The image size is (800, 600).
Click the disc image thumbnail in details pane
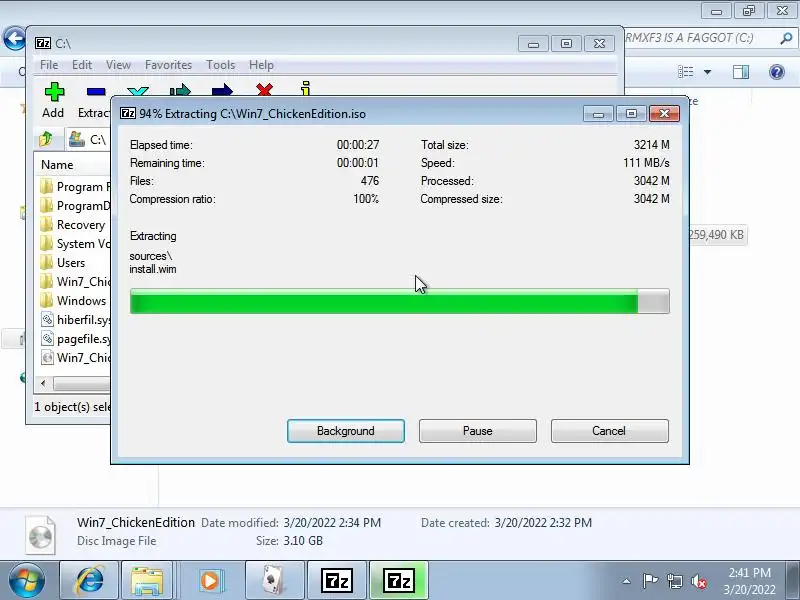[x=40, y=535]
